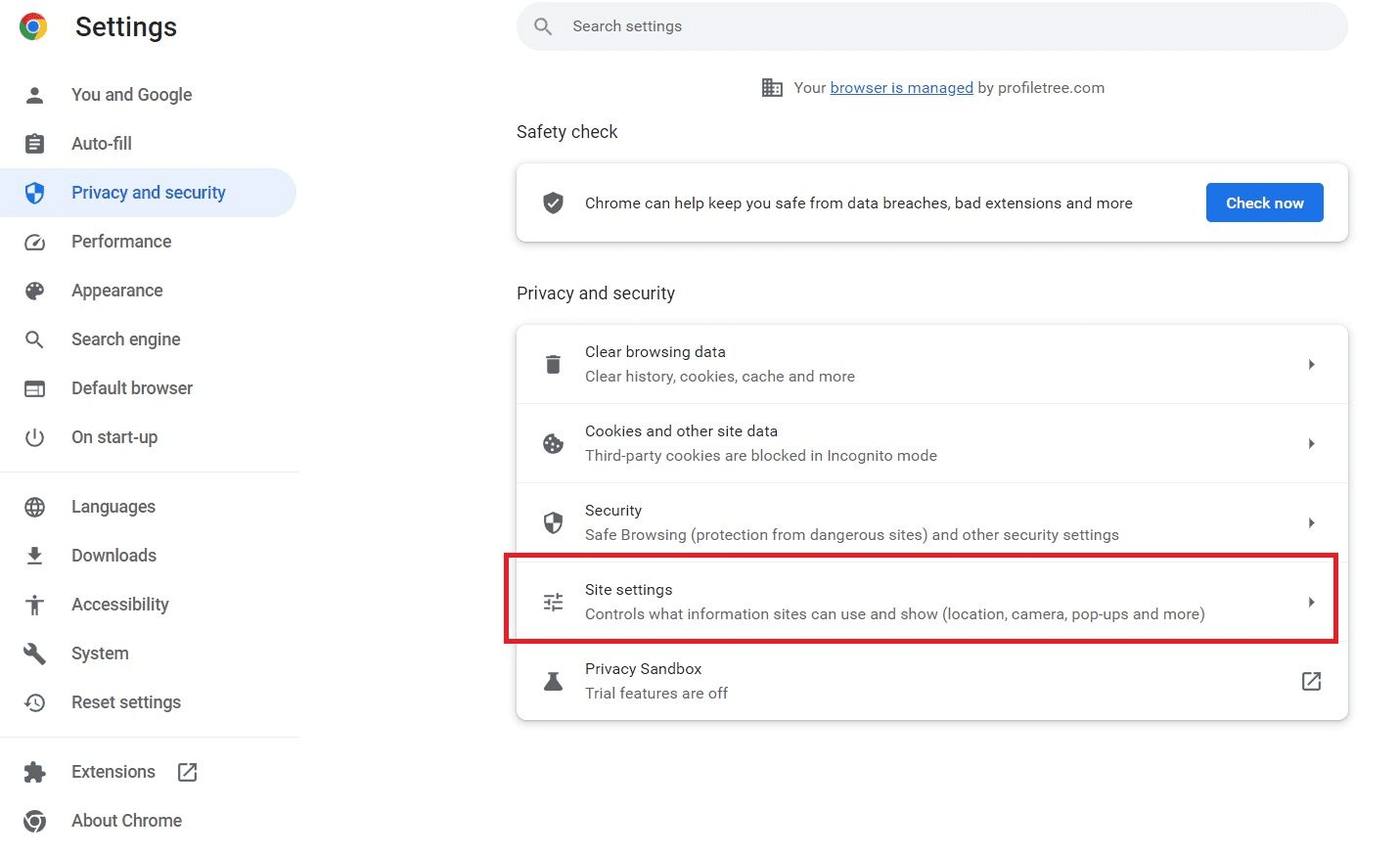Click the palette icon for Appearance
The width and height of the screenshot is (1400, 856).
34,291
